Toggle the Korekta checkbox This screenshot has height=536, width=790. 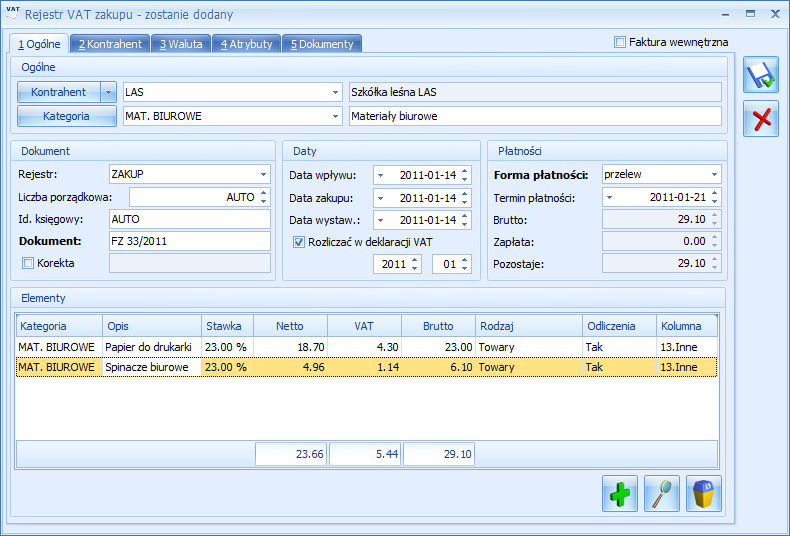click(28, 263)
